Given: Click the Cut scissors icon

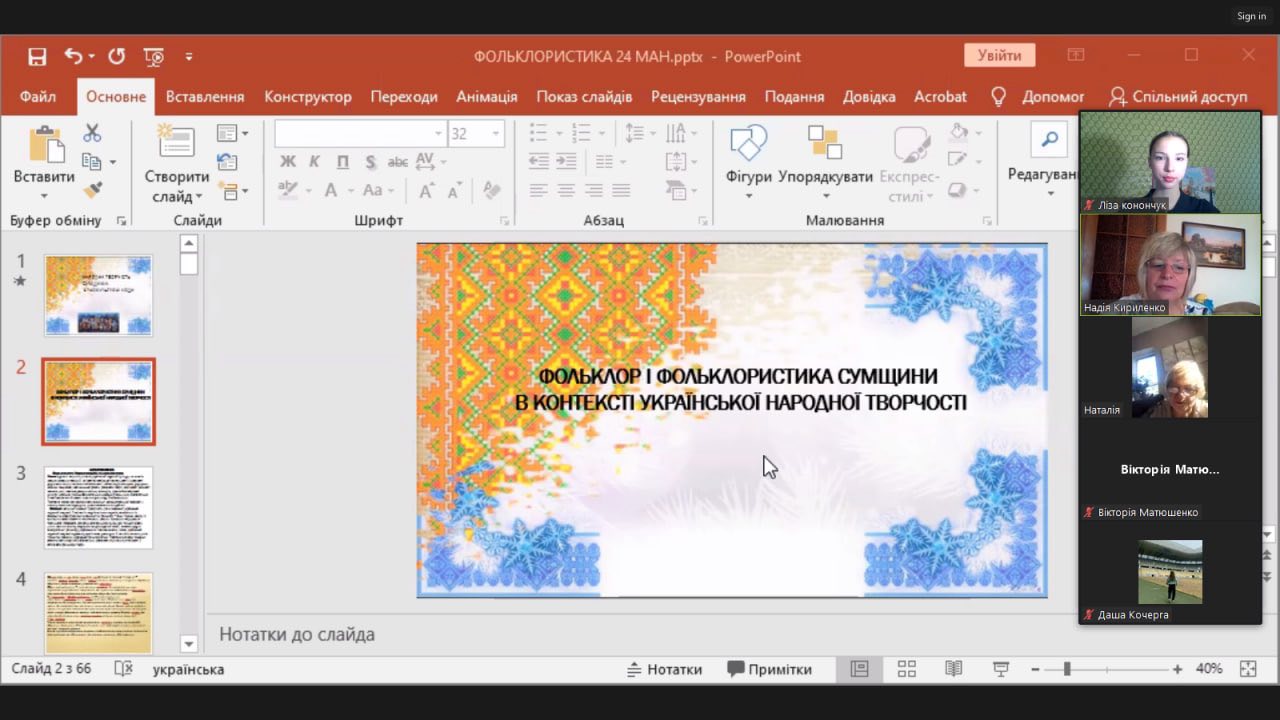Looking at the screenshot, I should [92, 133].
